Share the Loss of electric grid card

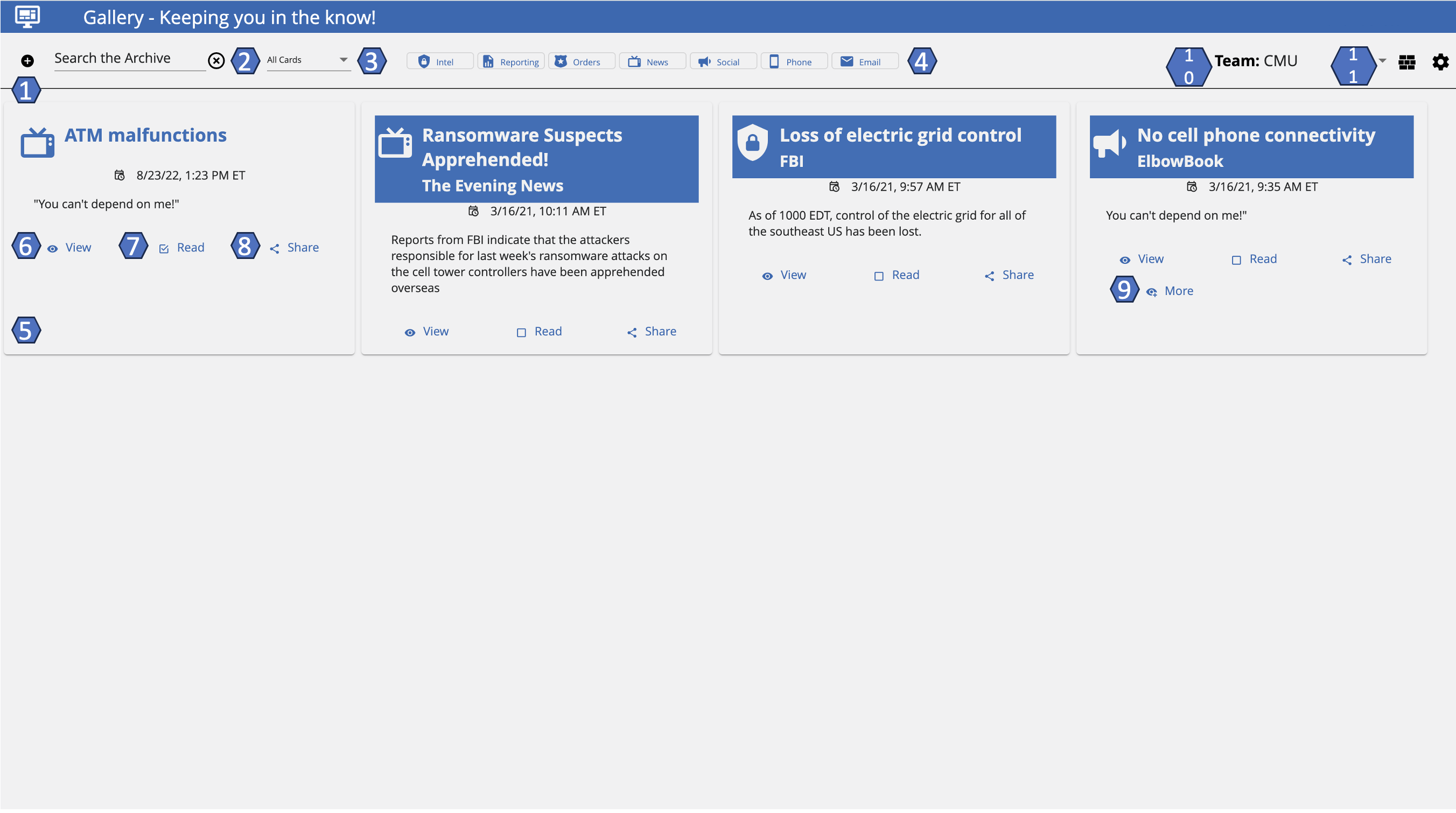[x=1009, y=275]
